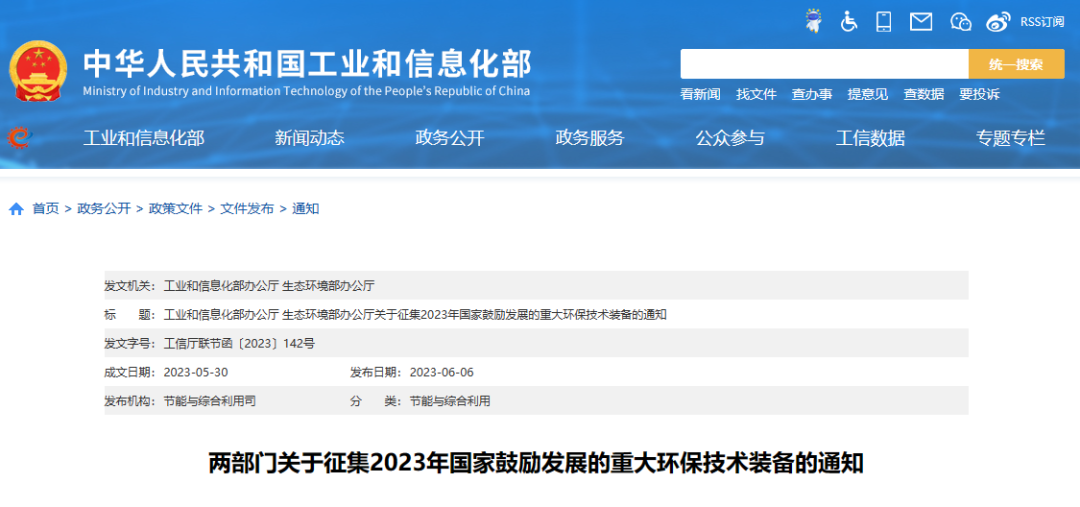Click the RSS订阅 link
This screenshot has height=507, width=1080.
pyautogui.click(x=1042, y=21)
